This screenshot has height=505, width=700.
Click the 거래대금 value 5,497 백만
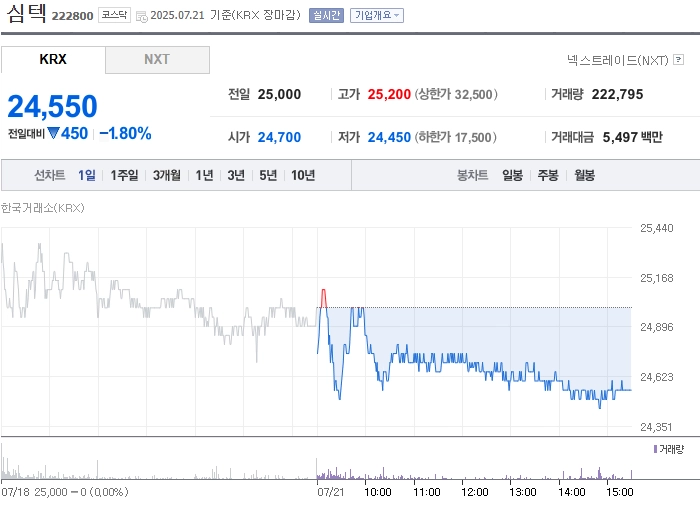(633, 137)
